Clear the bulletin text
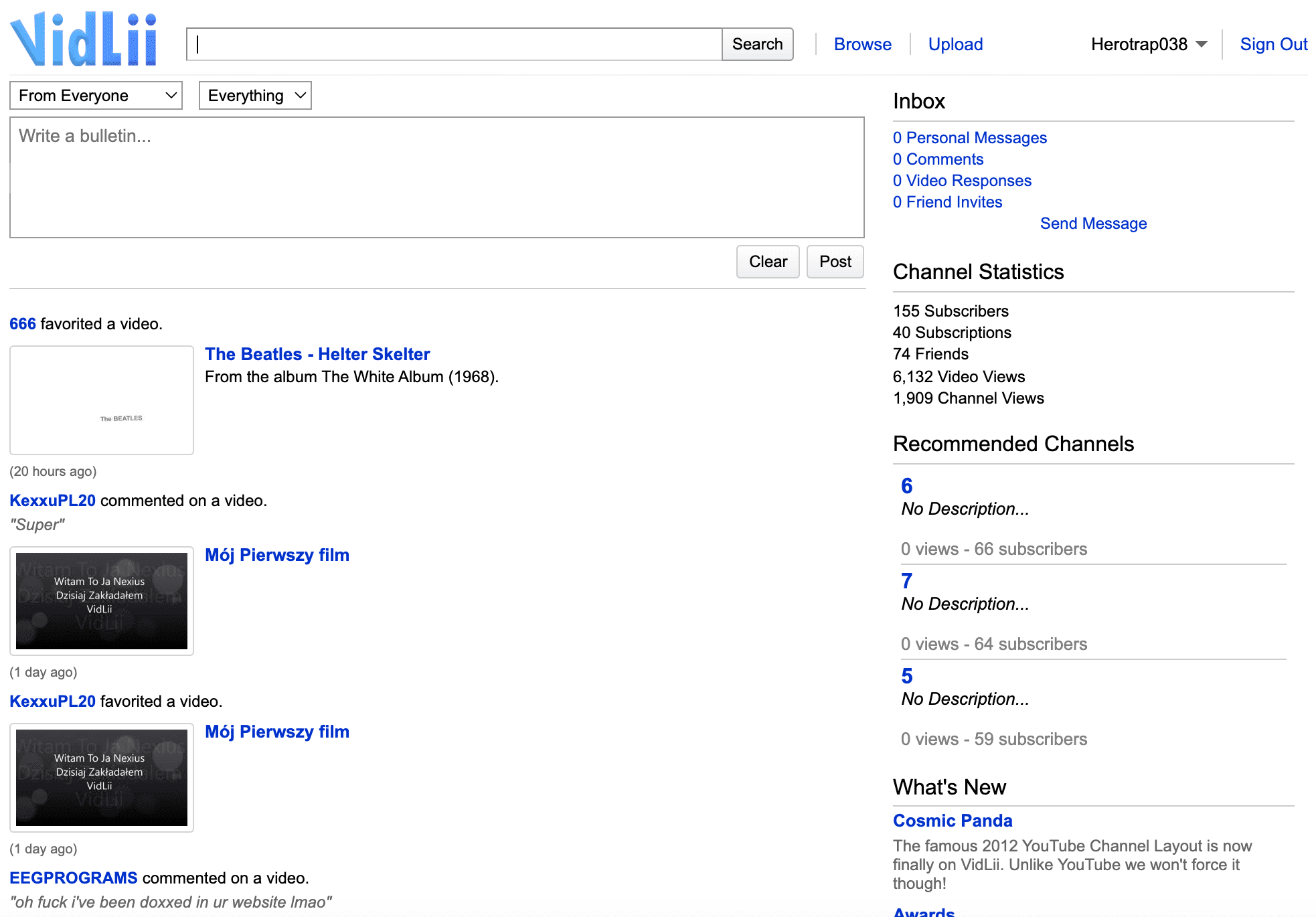1316x917 pixels. tap(767, 262)
